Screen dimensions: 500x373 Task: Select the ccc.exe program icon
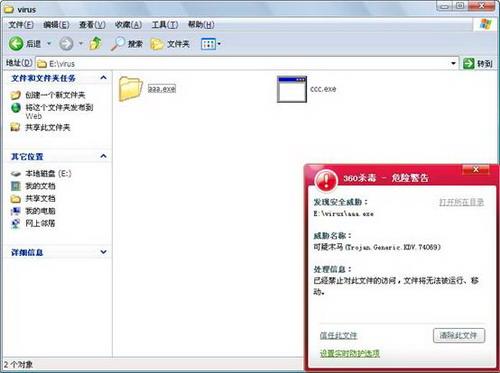(292, 89)
